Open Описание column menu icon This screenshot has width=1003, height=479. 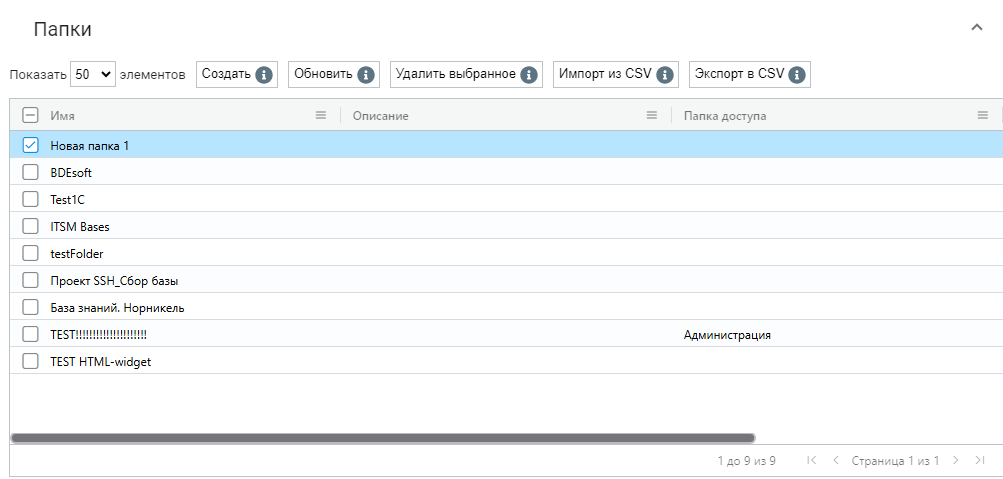coord(652,116)
